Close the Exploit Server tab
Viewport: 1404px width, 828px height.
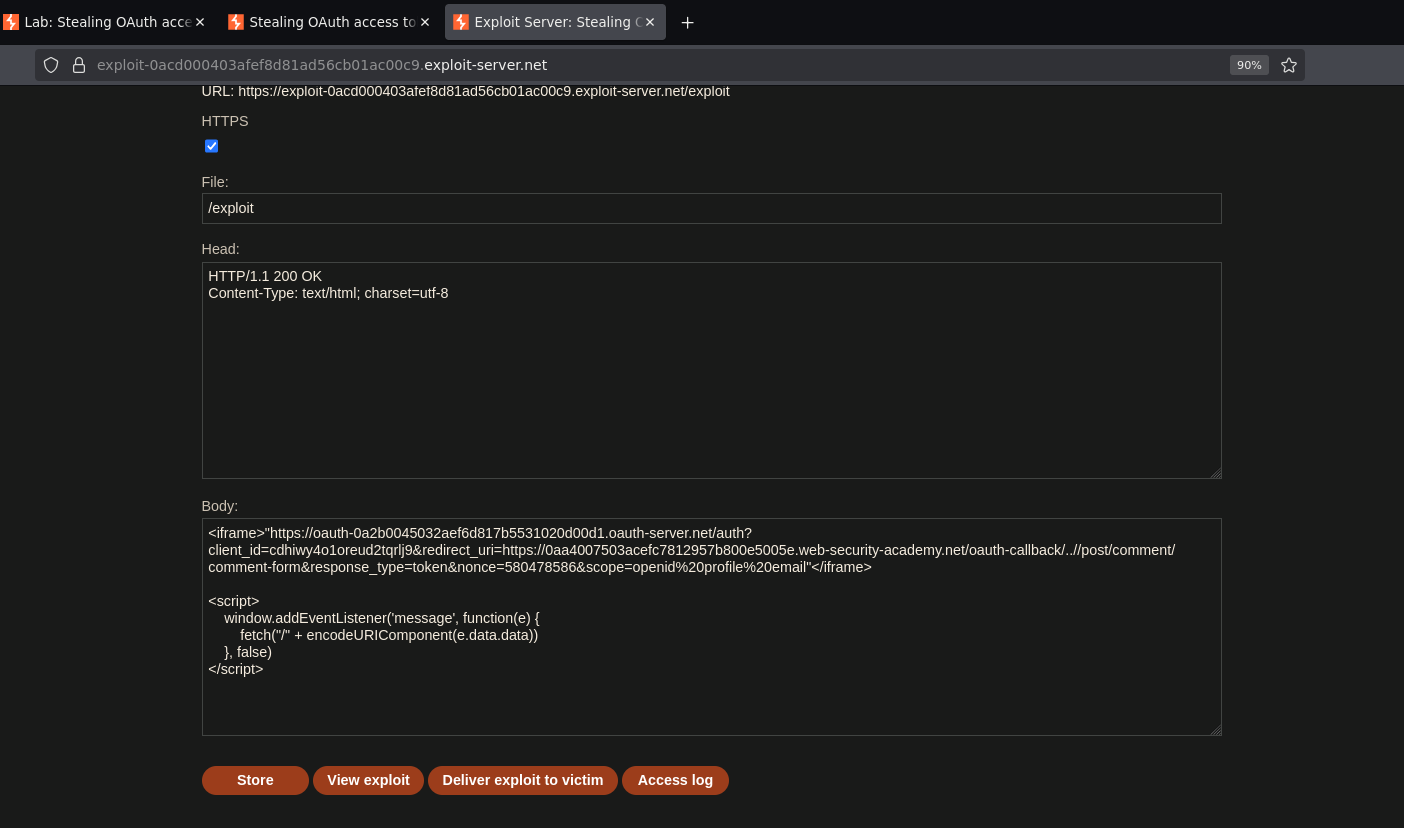pyautogui.click(x=650, y=22)
